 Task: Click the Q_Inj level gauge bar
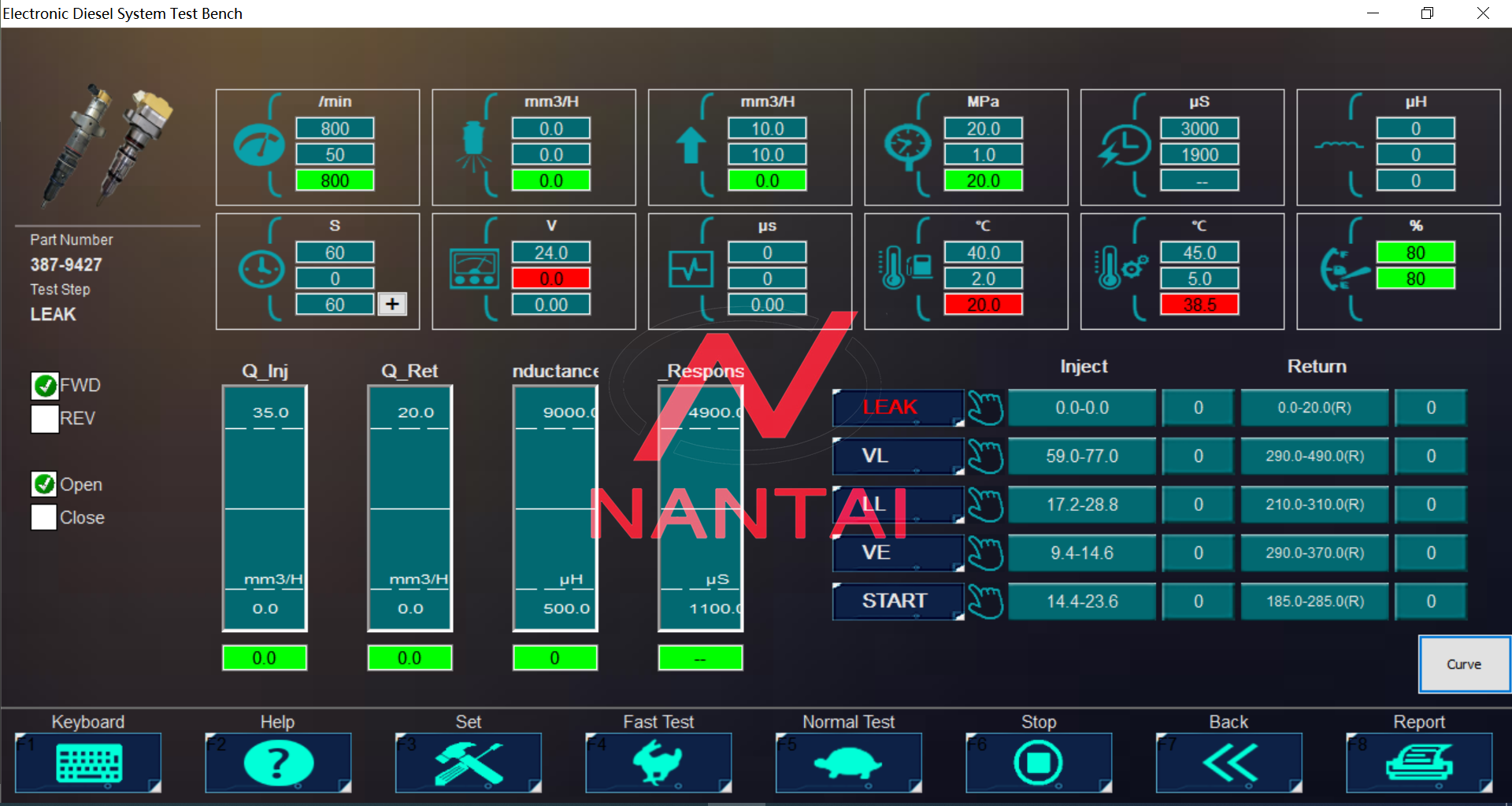[265, 508]
